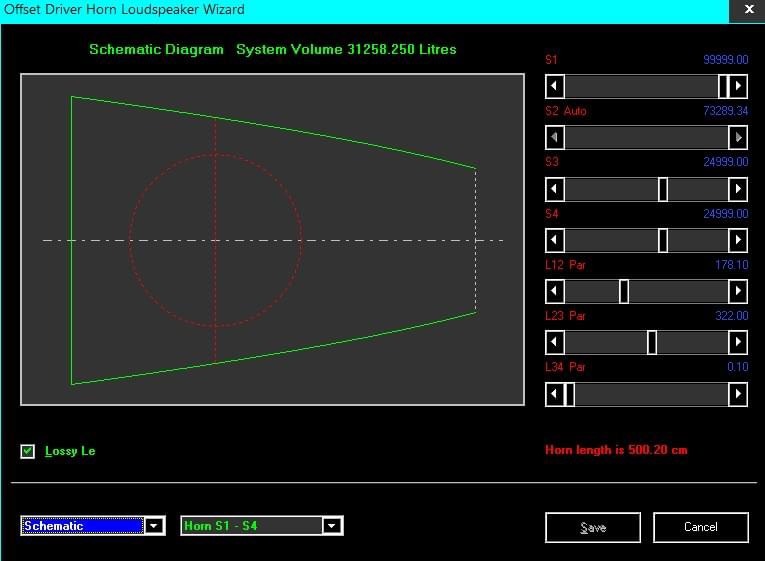This screenshot has width=765, height=561.
Task: Click the S2 Auto label
Action: (x=566, y=111)
